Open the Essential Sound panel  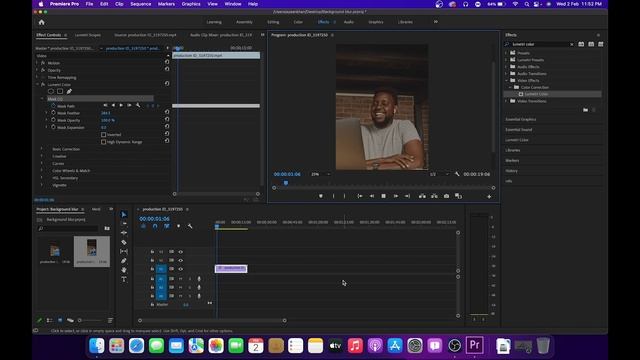click(519, 129)
